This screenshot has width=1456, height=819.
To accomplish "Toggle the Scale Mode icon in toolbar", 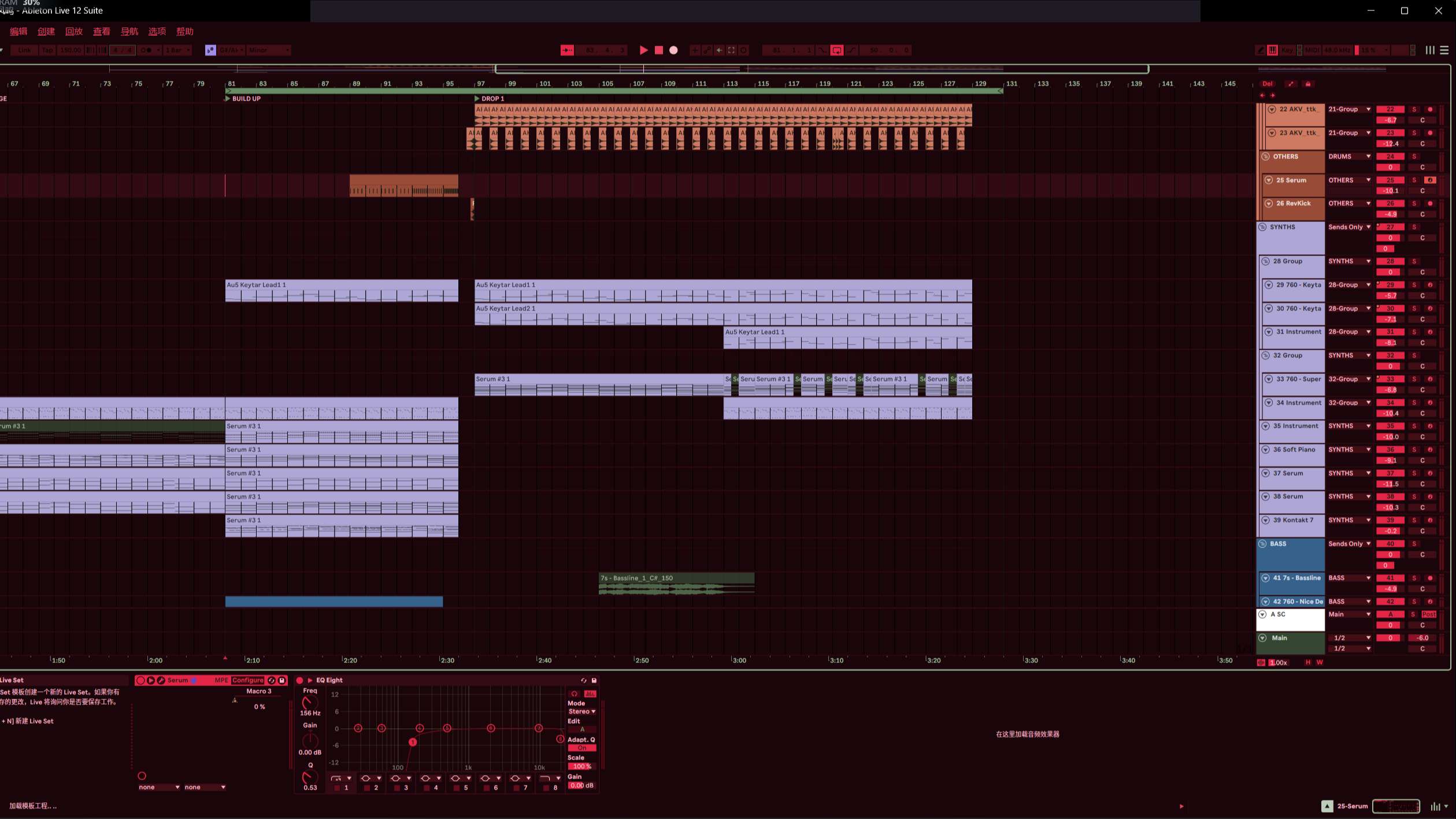I will tap(210, 50).
